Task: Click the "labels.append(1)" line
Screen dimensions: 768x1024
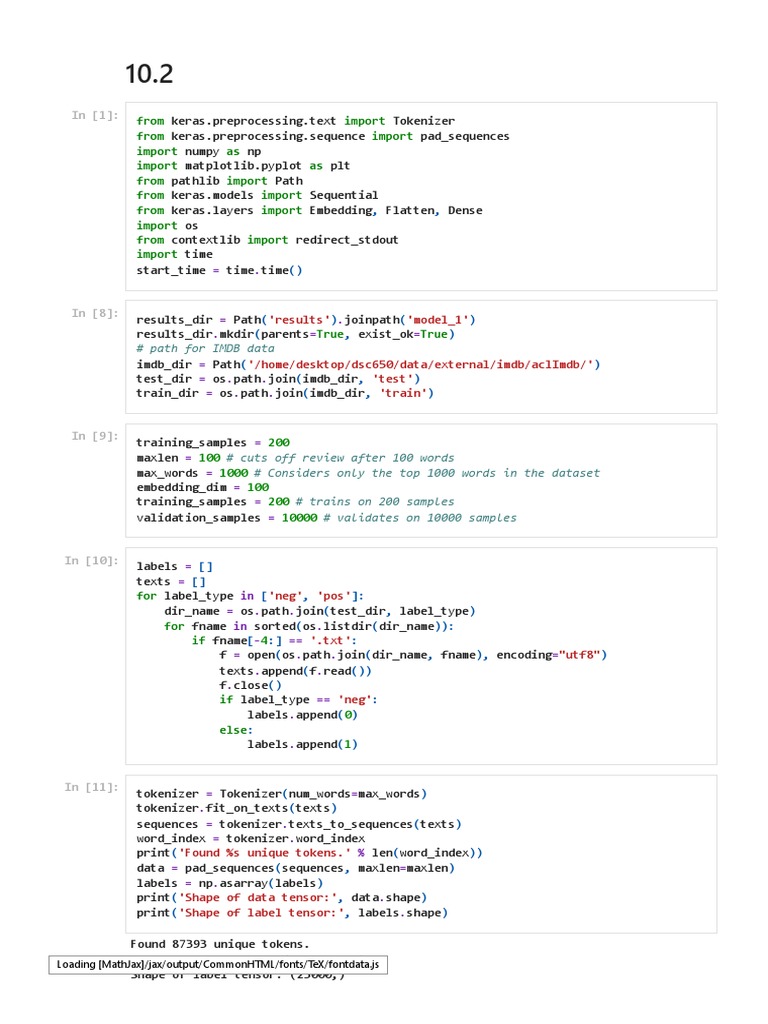Action: point(302,744)
